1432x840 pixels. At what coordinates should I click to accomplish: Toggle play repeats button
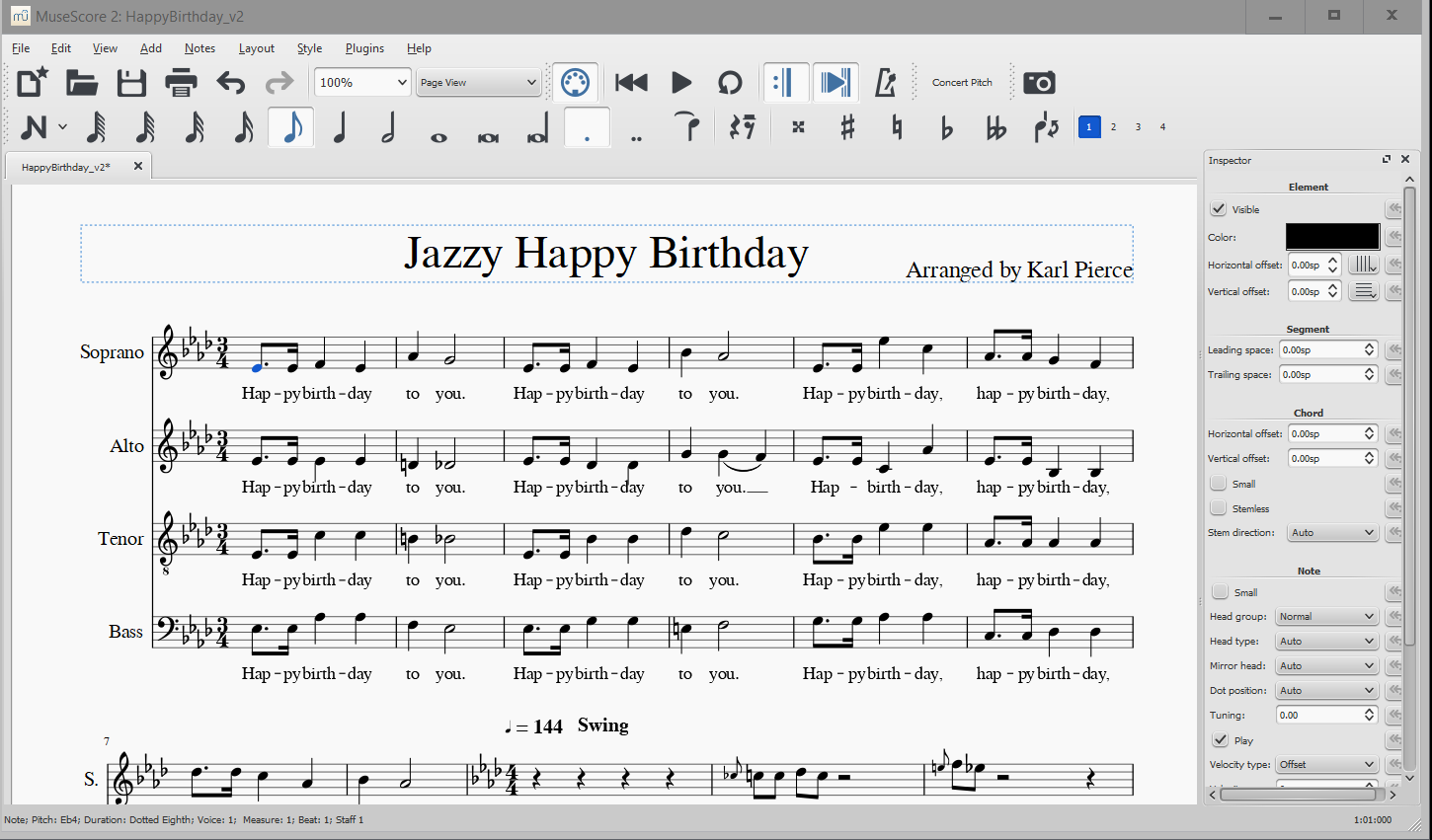pyautogui.click(x=786, y=82)
